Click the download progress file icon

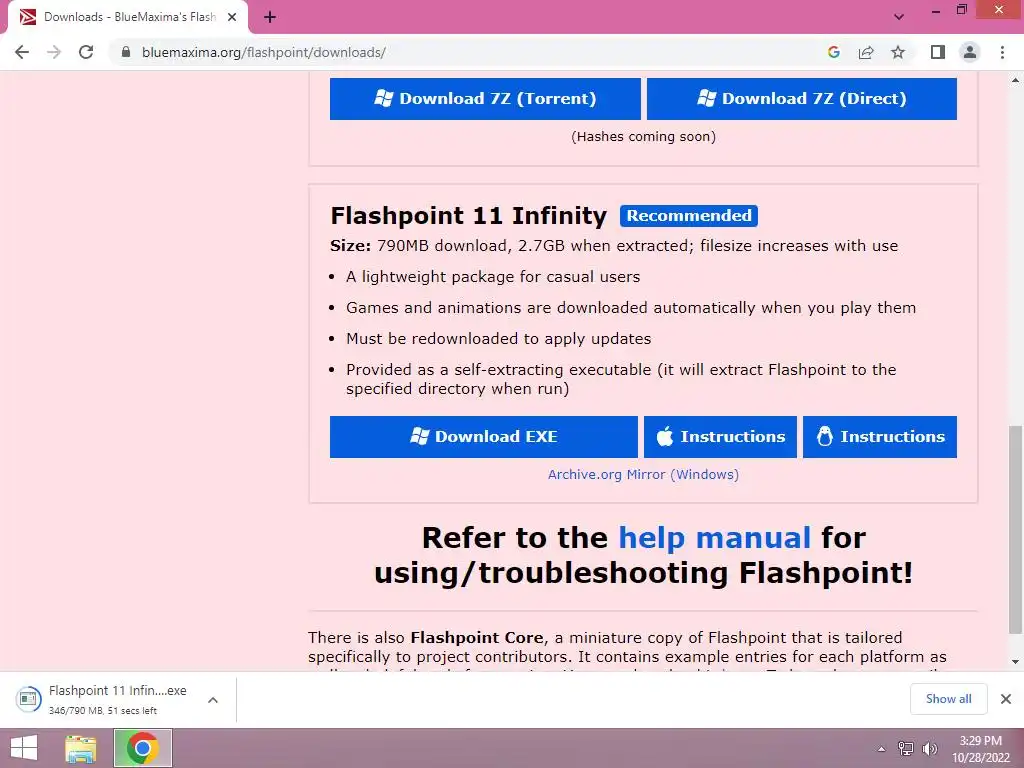click(x=28, y=699)
